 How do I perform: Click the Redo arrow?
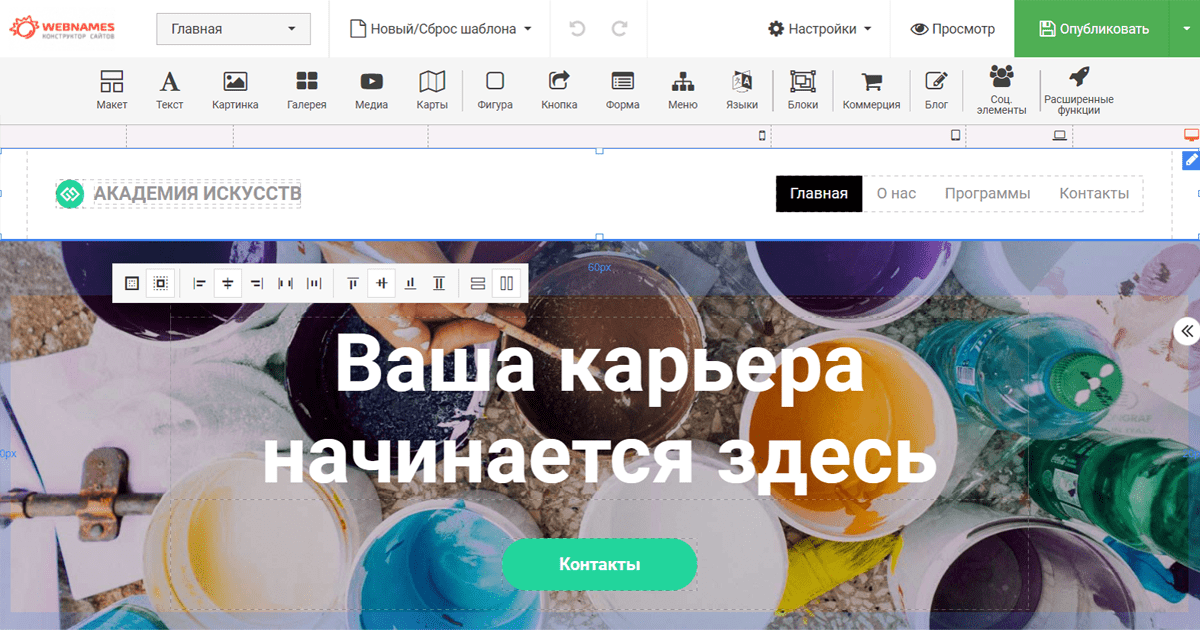click(620, 29)
